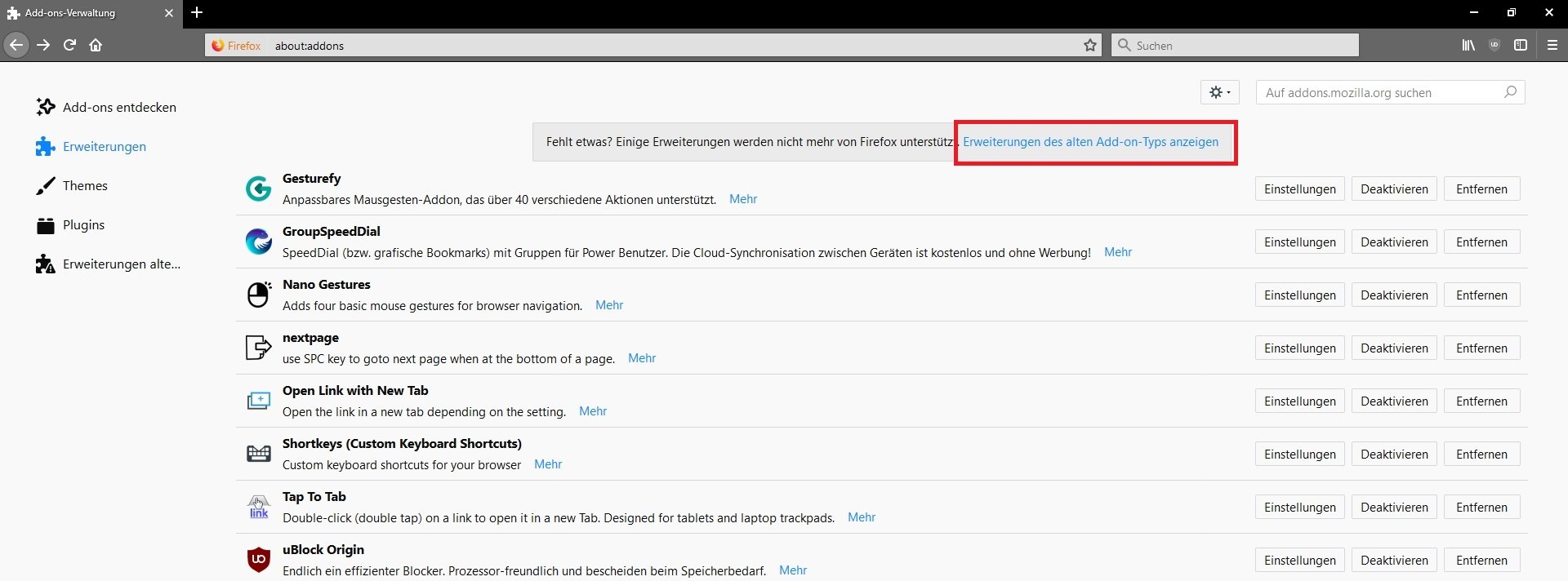Go to the Firefox home page
This screenshot has height=581, width=1568.
pos(96,45)
